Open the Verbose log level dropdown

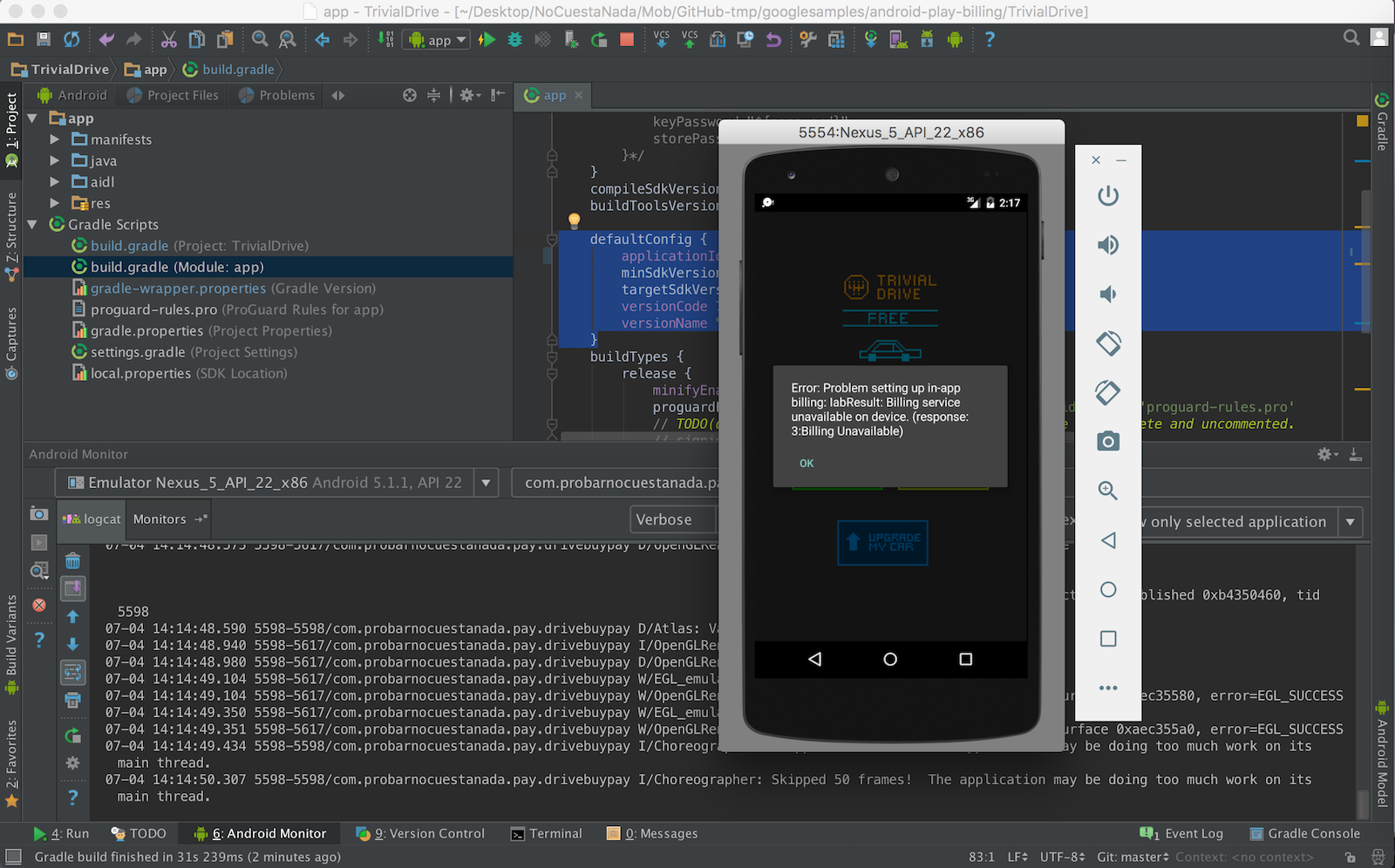pyautogui.click(x=674, y=519)
